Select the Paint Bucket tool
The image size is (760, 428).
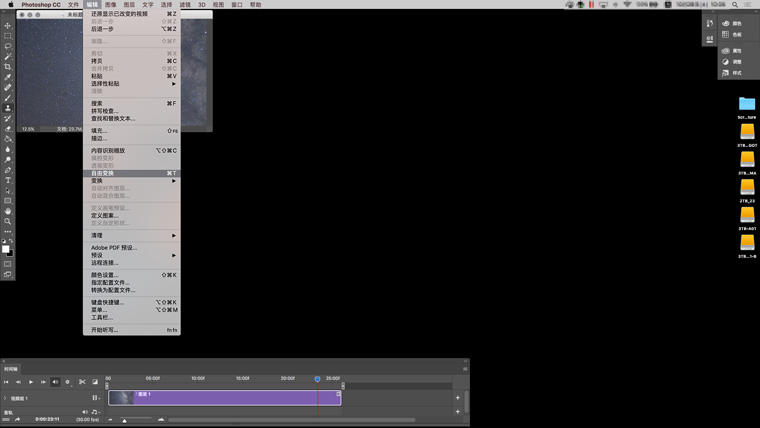8,139
